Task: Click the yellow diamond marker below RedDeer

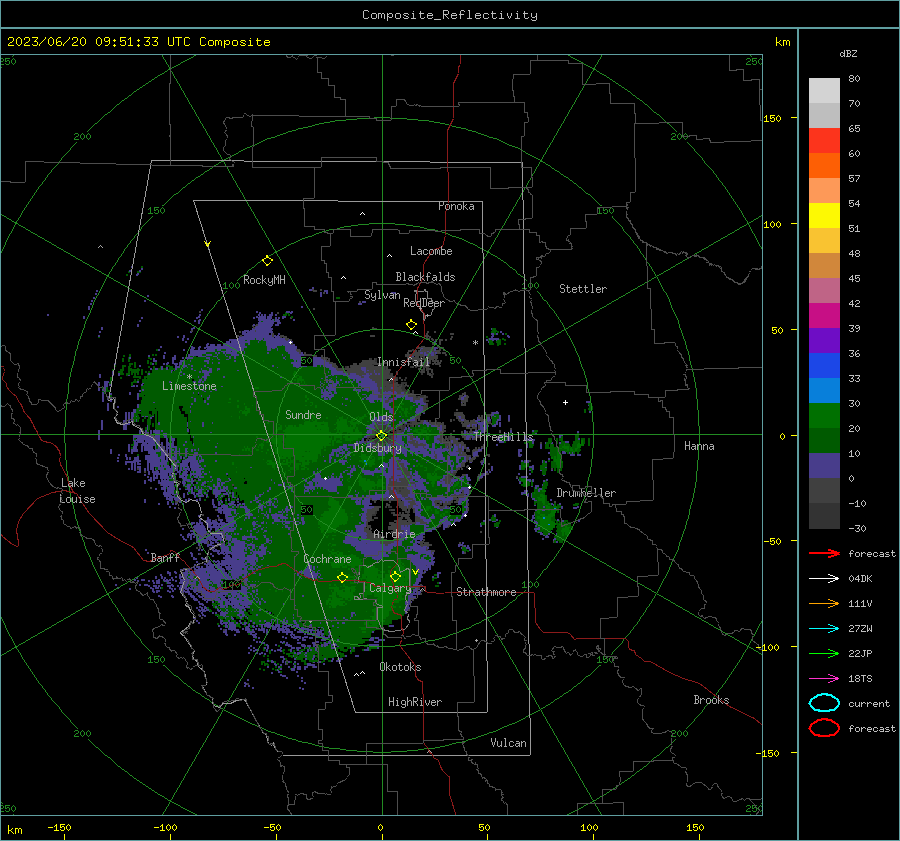Action: (x=412, y=325)
